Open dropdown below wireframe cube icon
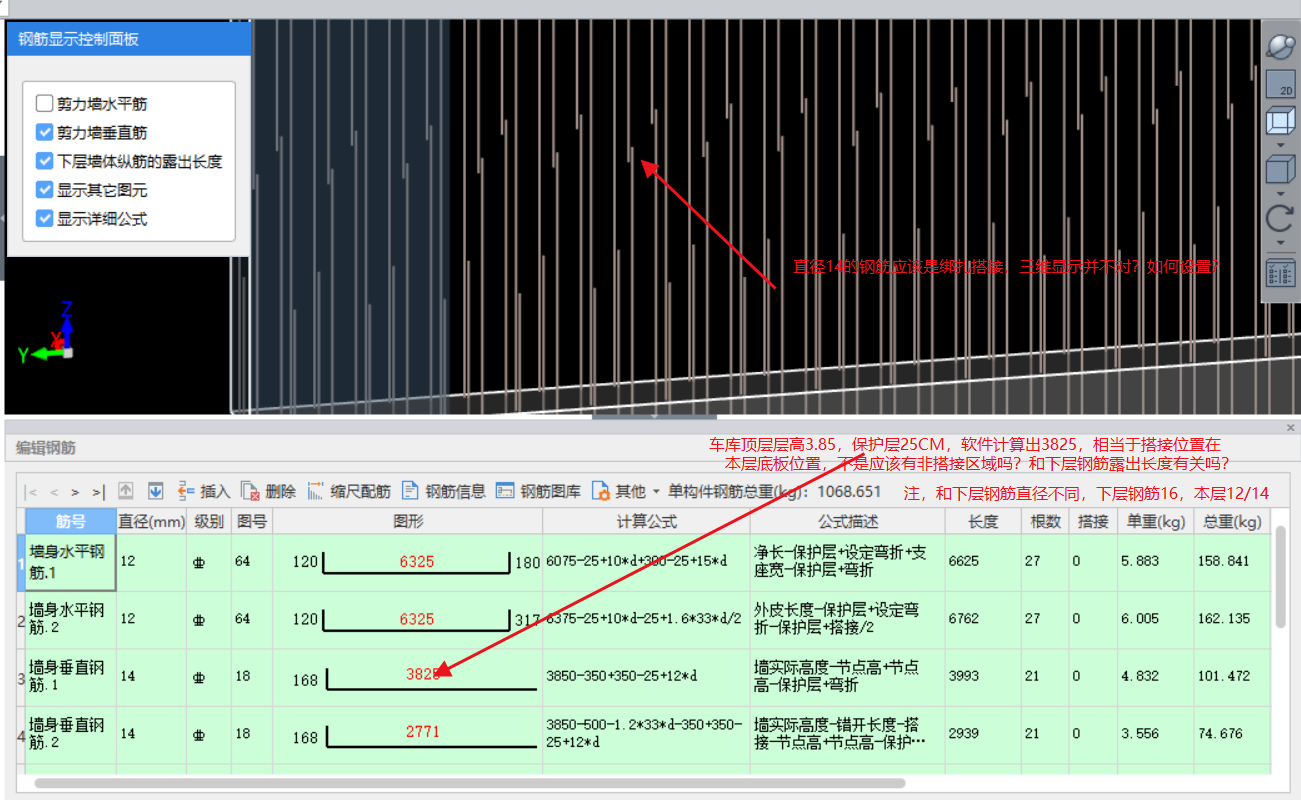The image size is (1301, 800). click(x=1280, y=145)
